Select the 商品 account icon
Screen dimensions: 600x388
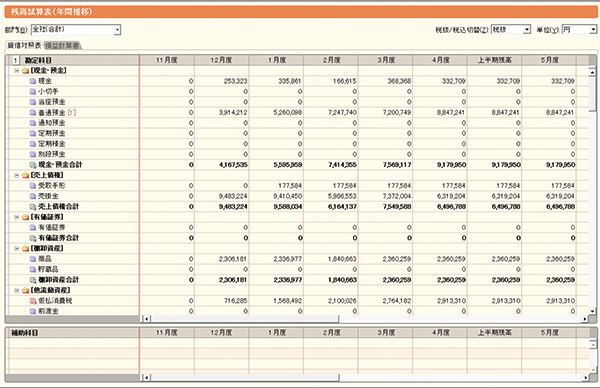[x=33, y=259]
